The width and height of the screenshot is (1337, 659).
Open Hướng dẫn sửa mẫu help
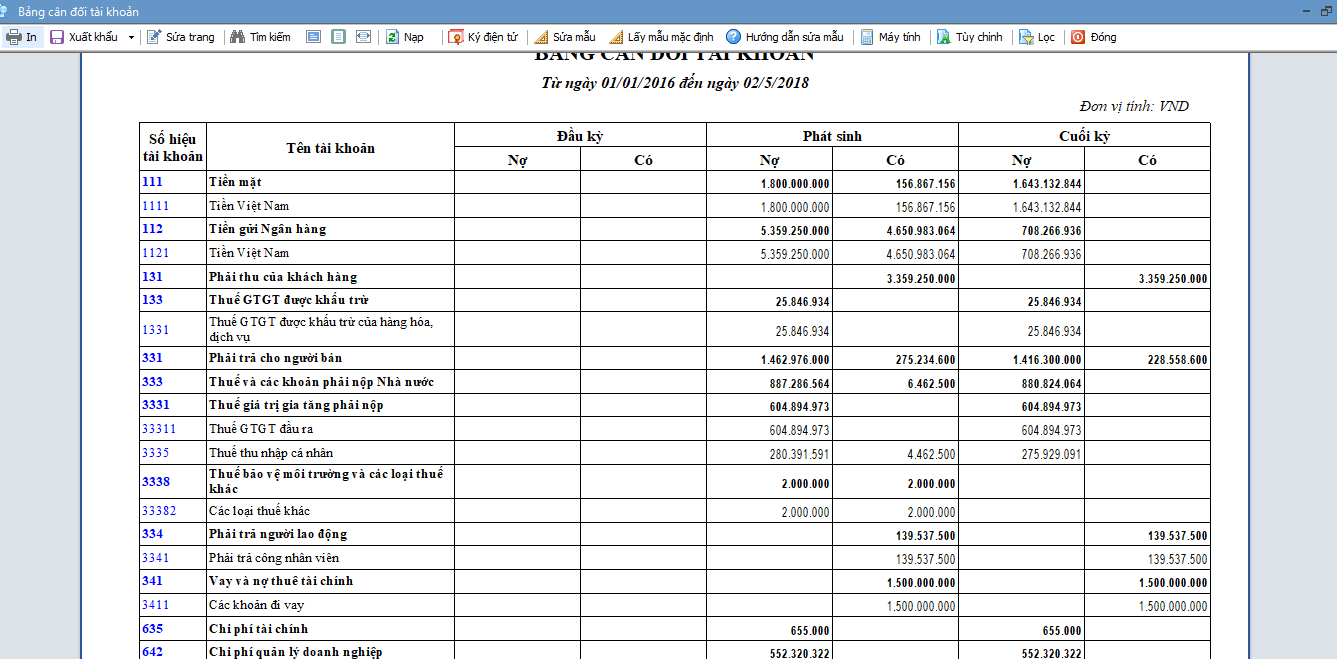(x=785, y=37)
